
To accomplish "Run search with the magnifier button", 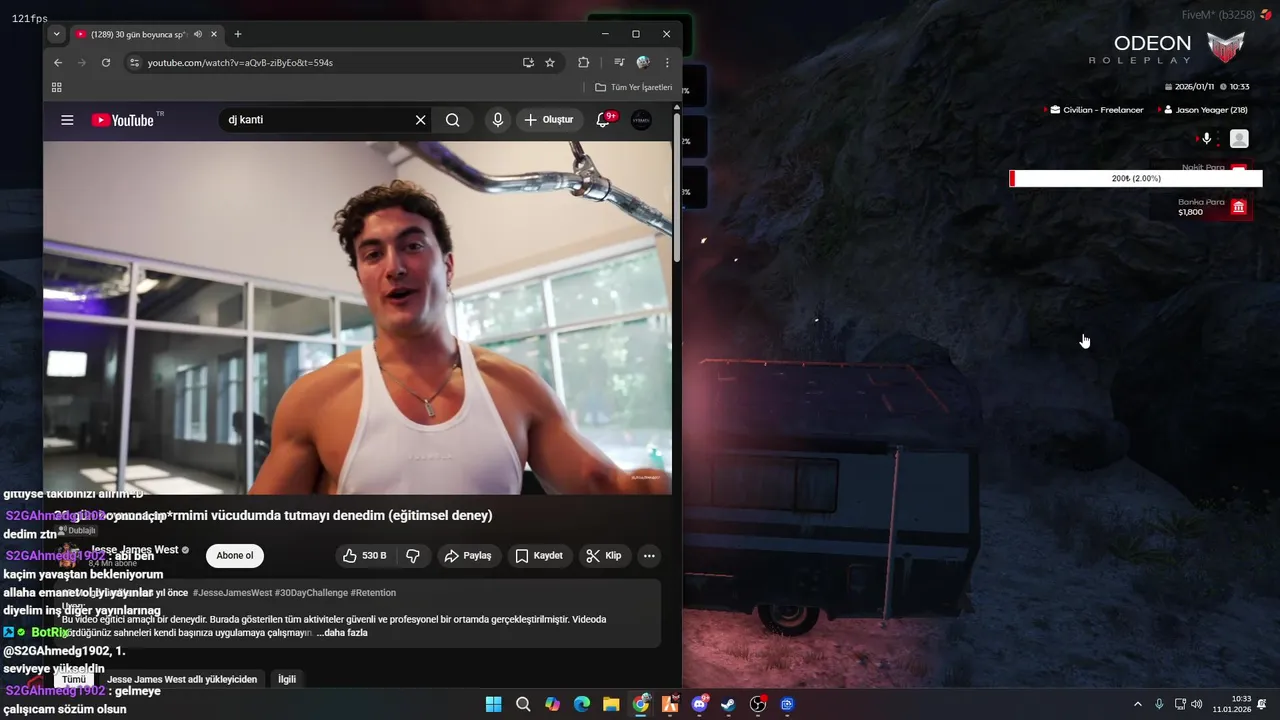I will tap(453, 120).
